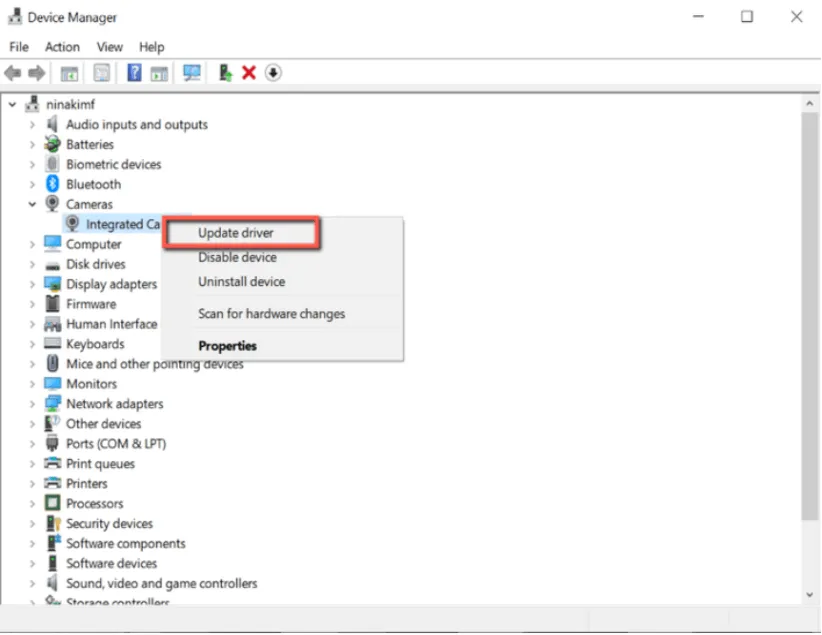
Task: Open the Action menu
Action: click(x=62, y=47)
